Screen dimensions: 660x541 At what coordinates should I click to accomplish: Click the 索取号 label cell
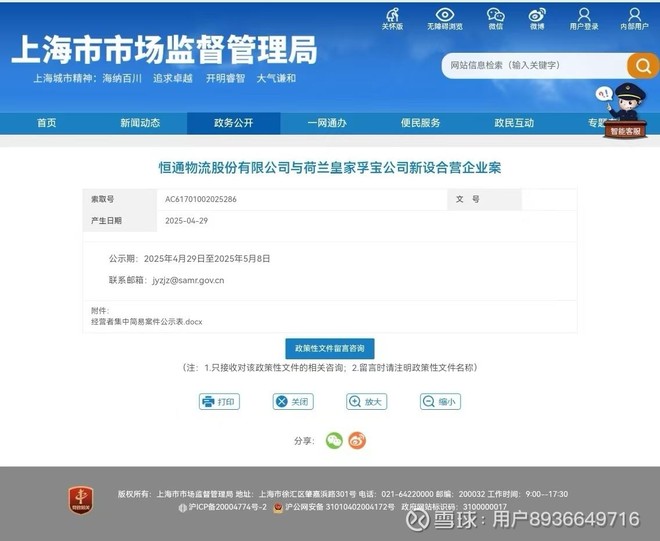tap(120, 199)
